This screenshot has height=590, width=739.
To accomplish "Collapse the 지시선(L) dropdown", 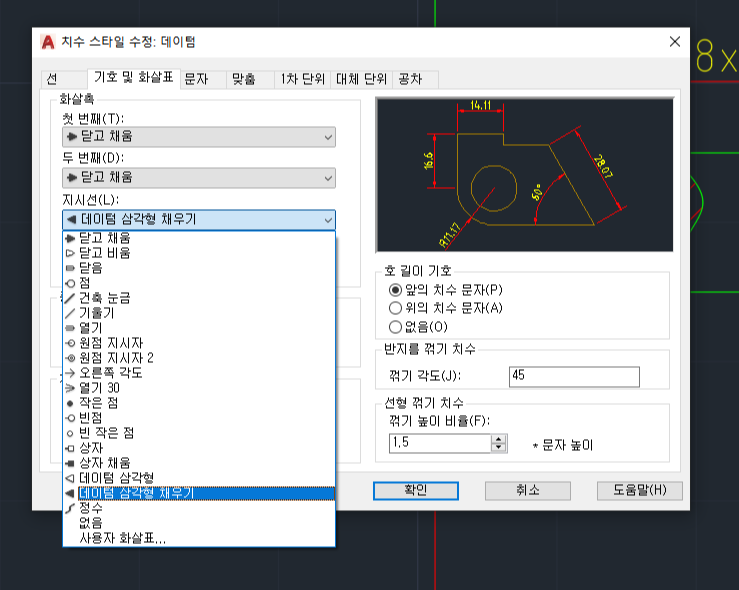I will pyautogui.click(x=199, y=220).
